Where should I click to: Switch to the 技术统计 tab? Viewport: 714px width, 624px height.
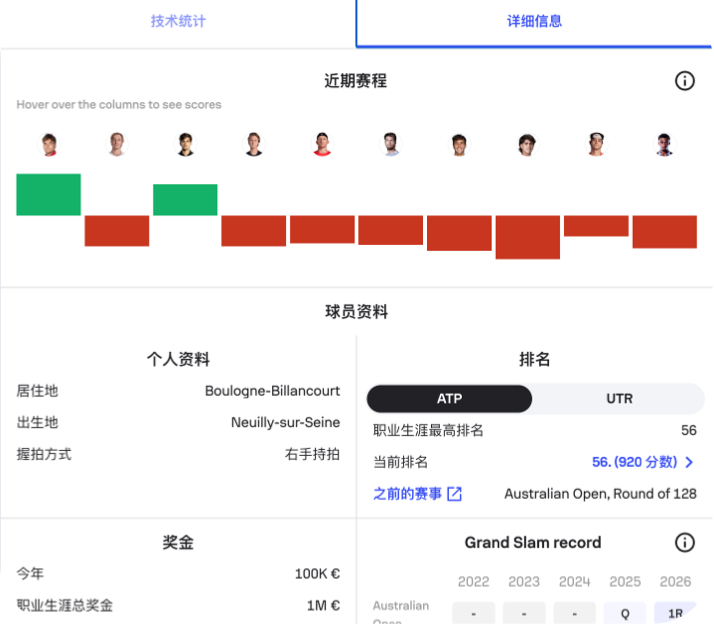tap(178, 21)
